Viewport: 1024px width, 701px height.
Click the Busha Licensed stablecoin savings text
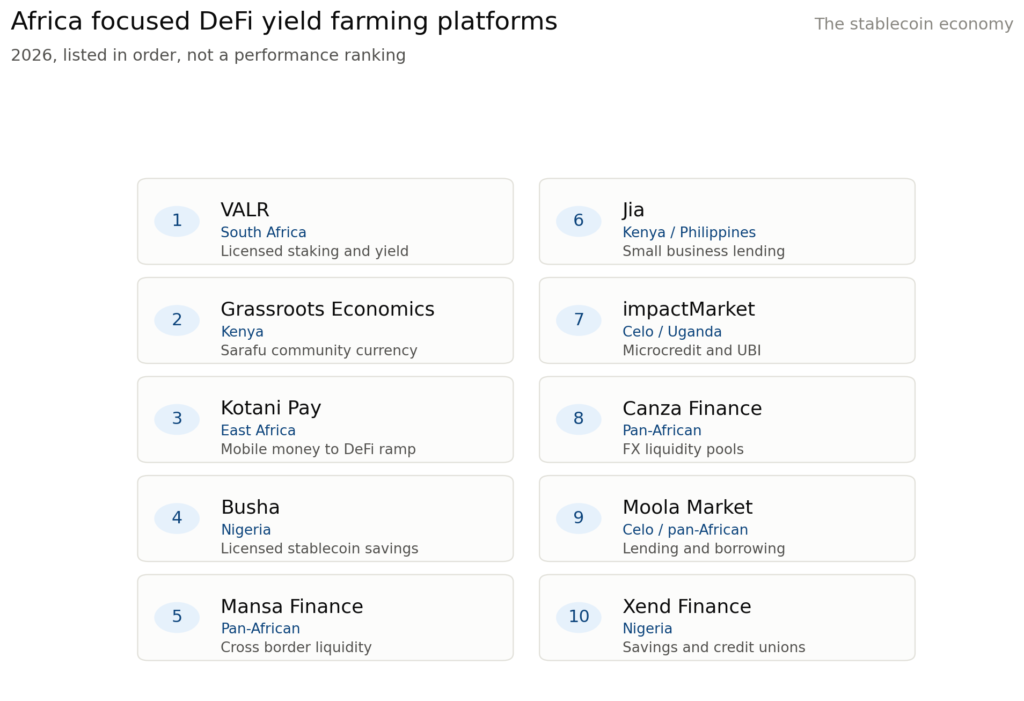pos(319,549)
